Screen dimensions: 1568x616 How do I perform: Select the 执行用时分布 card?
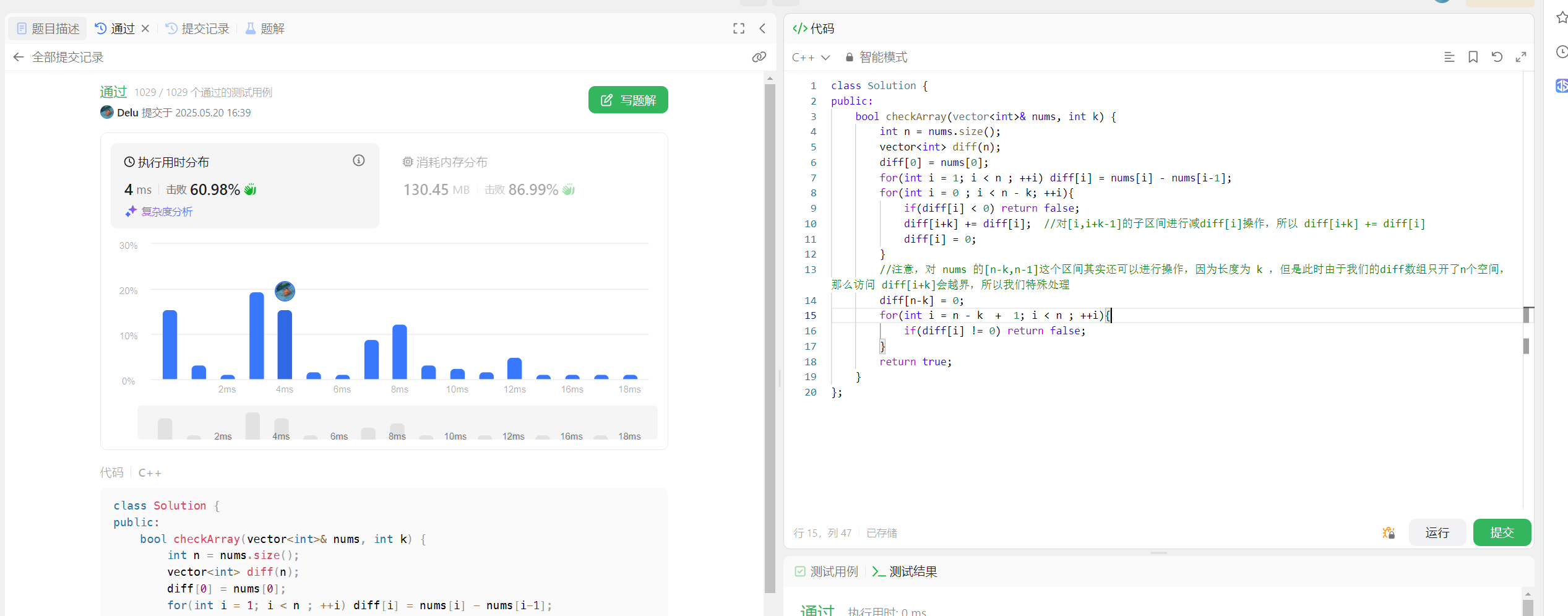(244, 186)
